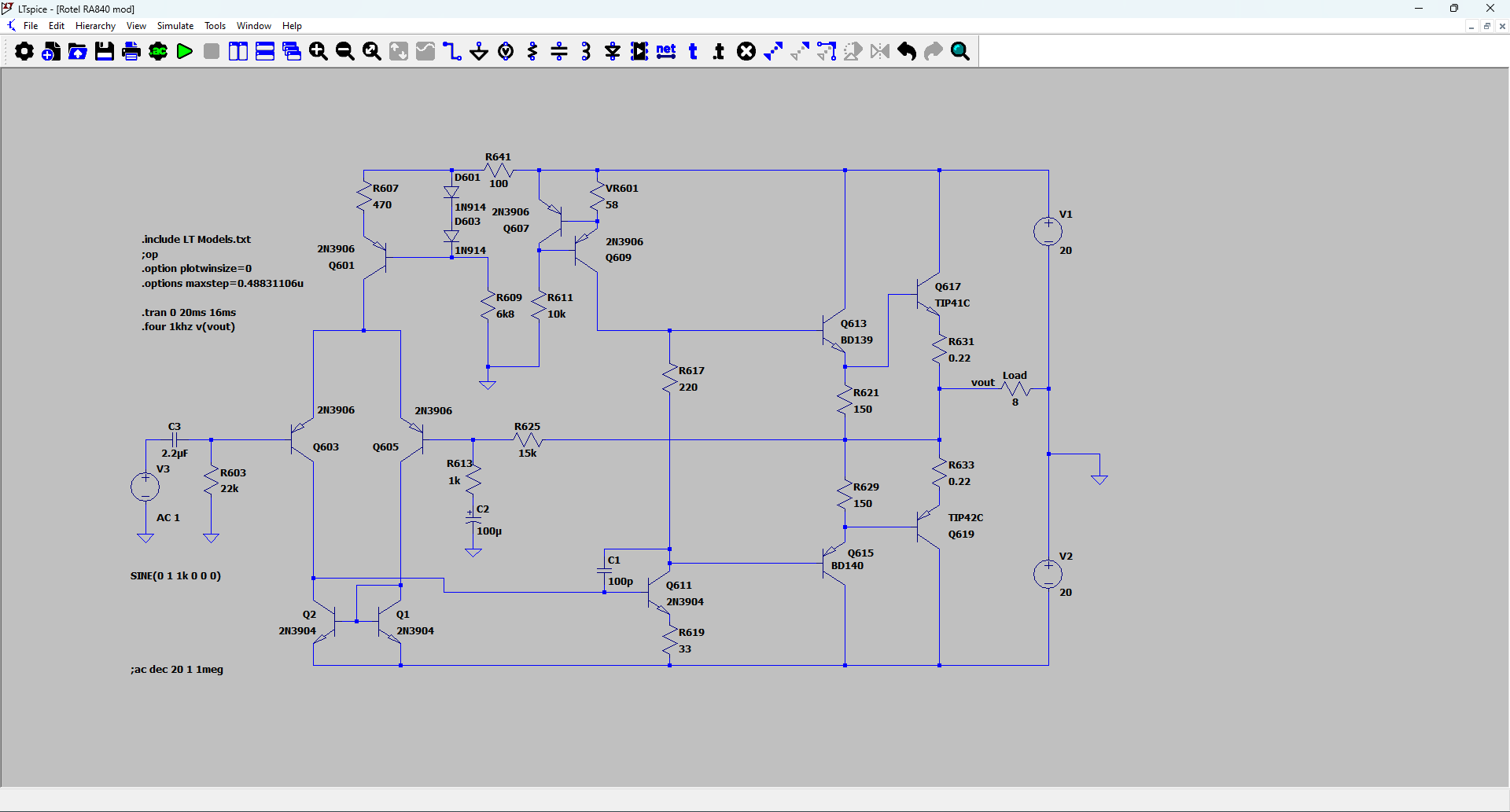Open the Help menu
The width and height of the screenshot is (1510, 812).
(x=292, y=26)
